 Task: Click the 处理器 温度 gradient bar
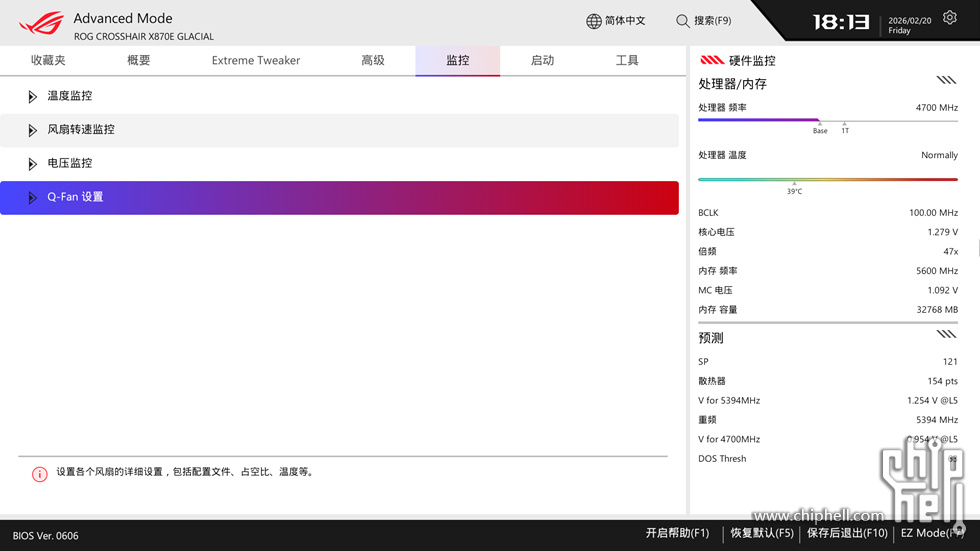[x=827, y=179]
